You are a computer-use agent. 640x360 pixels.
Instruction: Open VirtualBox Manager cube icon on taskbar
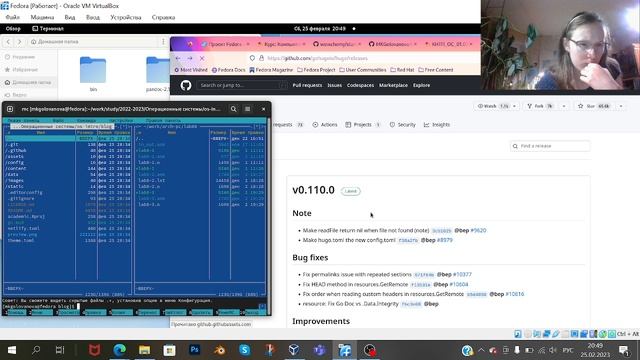(x=294, y=350)
